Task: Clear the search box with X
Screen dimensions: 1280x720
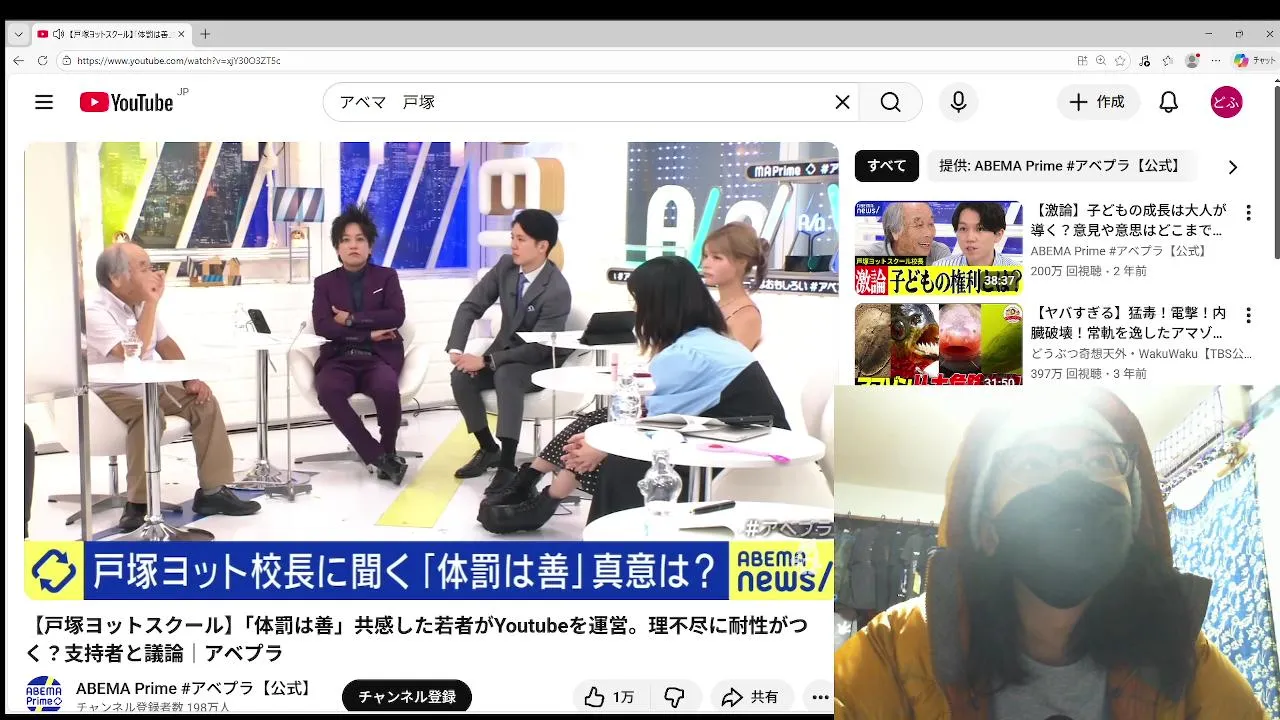Action: coord(842,102)
